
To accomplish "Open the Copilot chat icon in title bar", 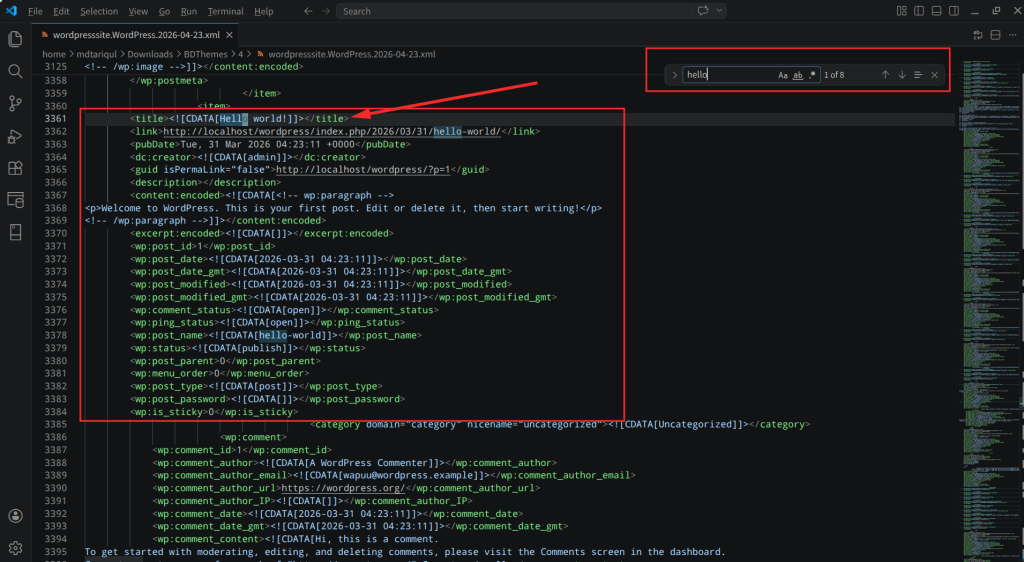I will tap(703, 11).
